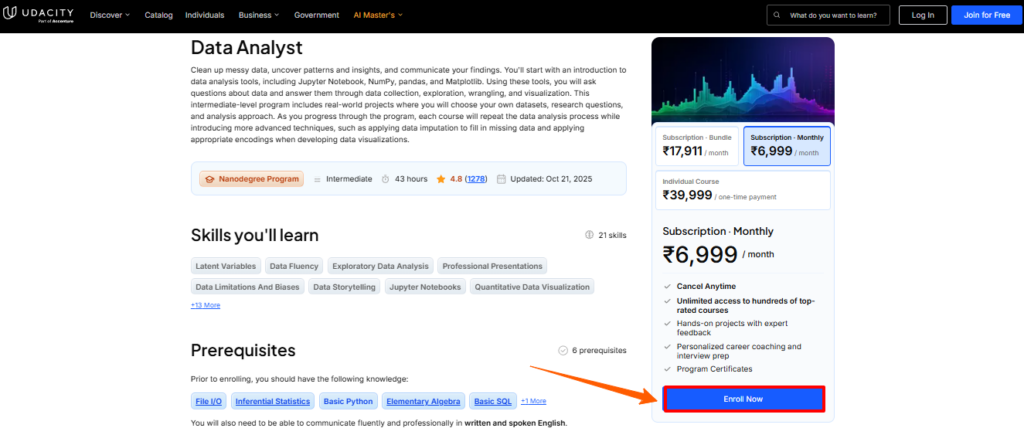Viewport: 1024px width, 445px height.
Task: Expand the Discover dropdown menu
Action: click(x=110, y=15)
